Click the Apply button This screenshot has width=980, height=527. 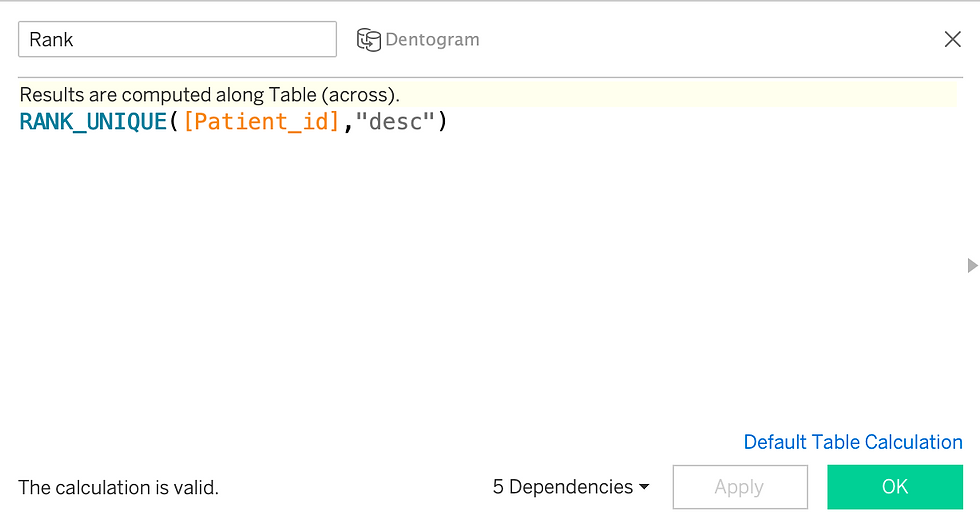point(740,487)
